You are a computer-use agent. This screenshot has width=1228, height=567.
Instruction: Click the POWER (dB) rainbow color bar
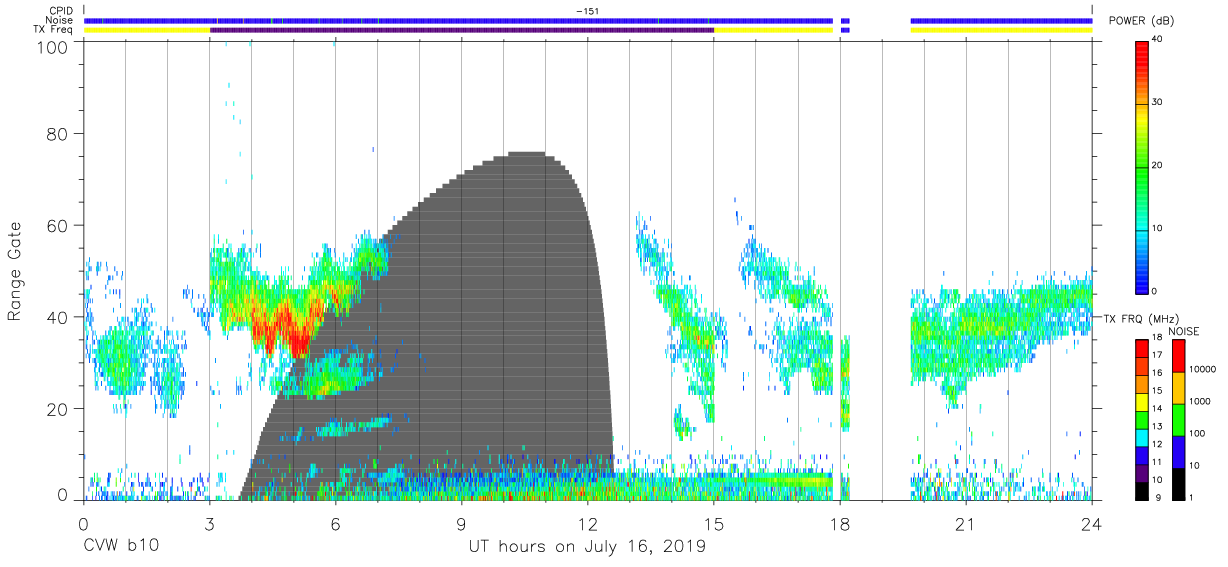pyautogui.click(x=1143, y=166)
